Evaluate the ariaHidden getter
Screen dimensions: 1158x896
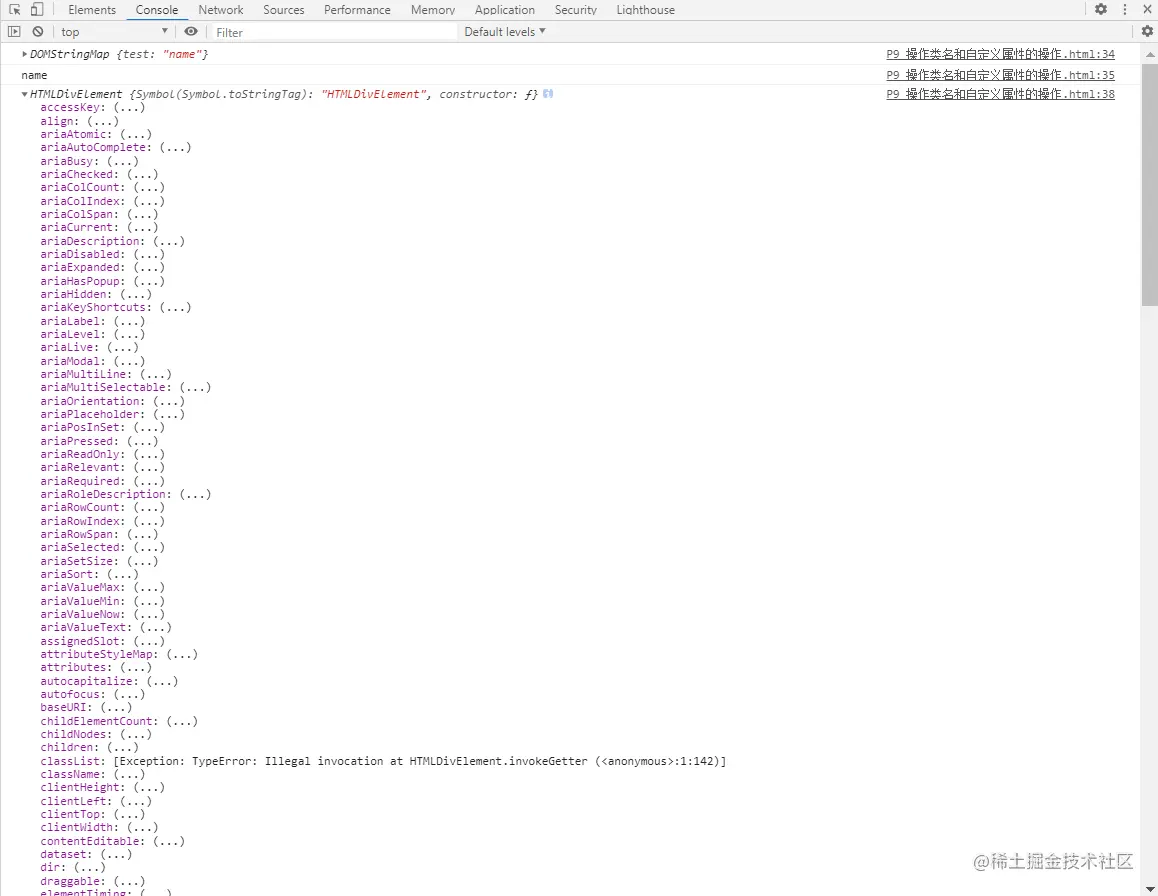(136, 294)
